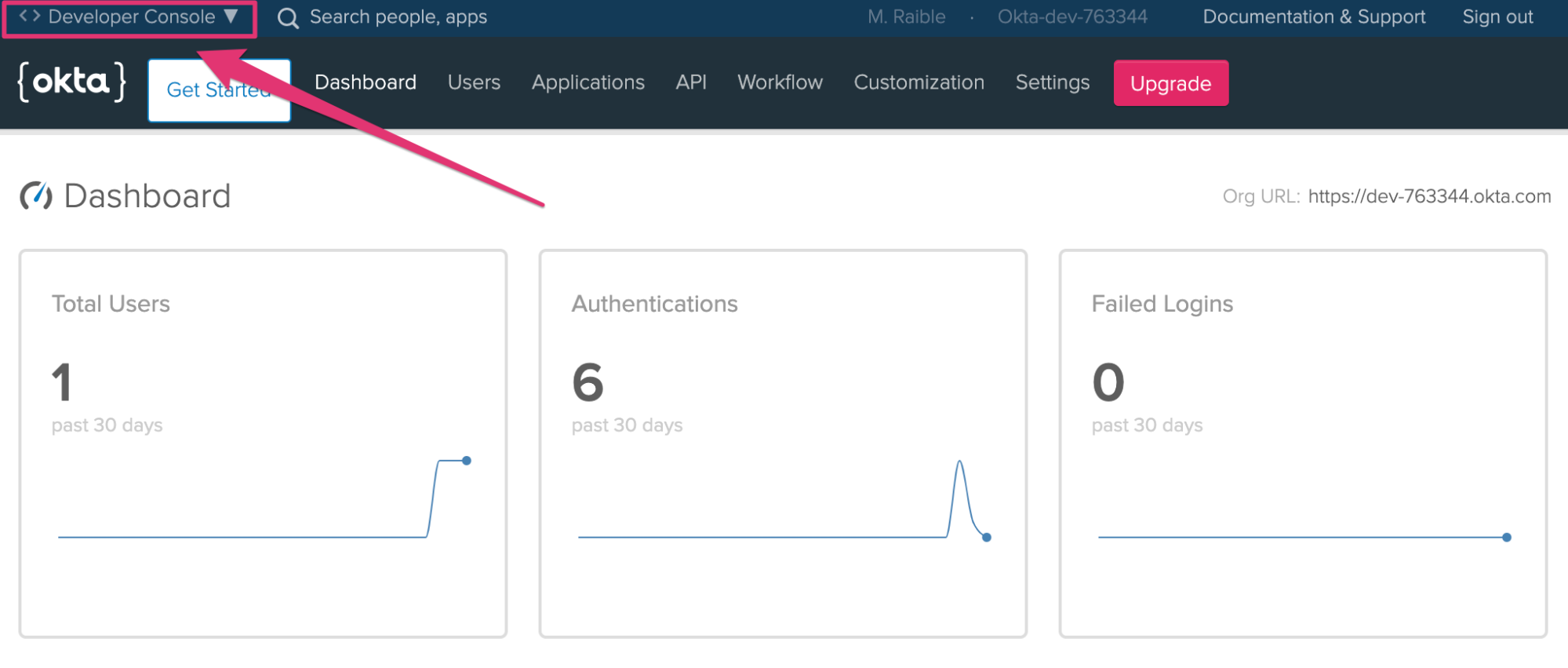Image resolution: width=1568 pixels, height=668 pixels.
Task: Click the Total Users card title
Action: [x=111, y=304]
